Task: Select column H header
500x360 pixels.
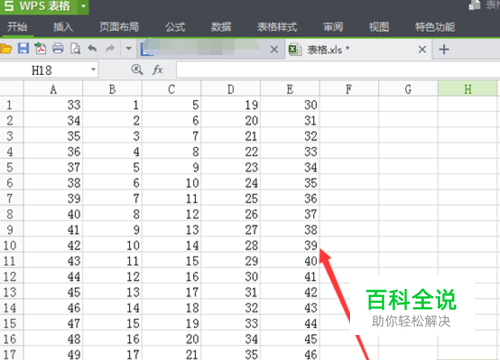Action: click(x=467, y=89)
